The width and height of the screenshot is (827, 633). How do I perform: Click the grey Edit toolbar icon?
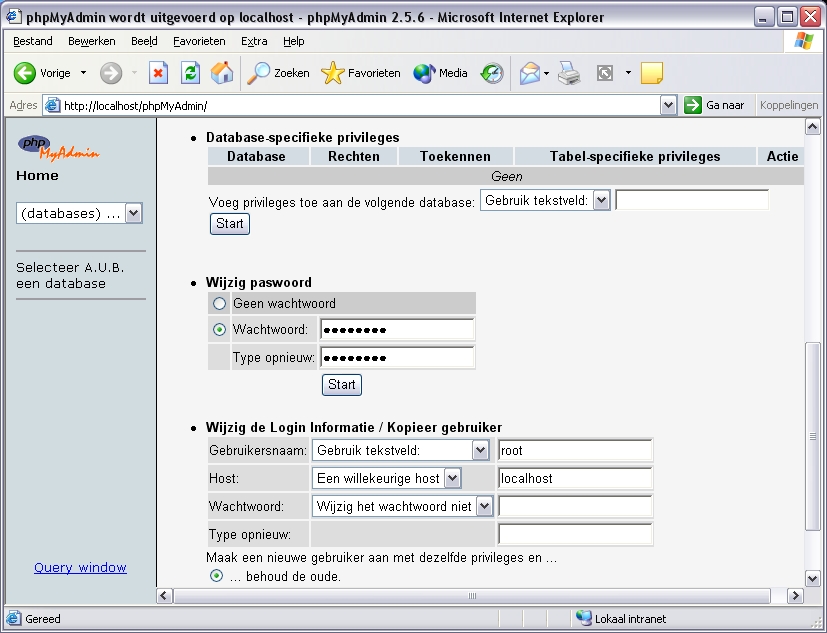pyautogui.click(x=604, y=73)
